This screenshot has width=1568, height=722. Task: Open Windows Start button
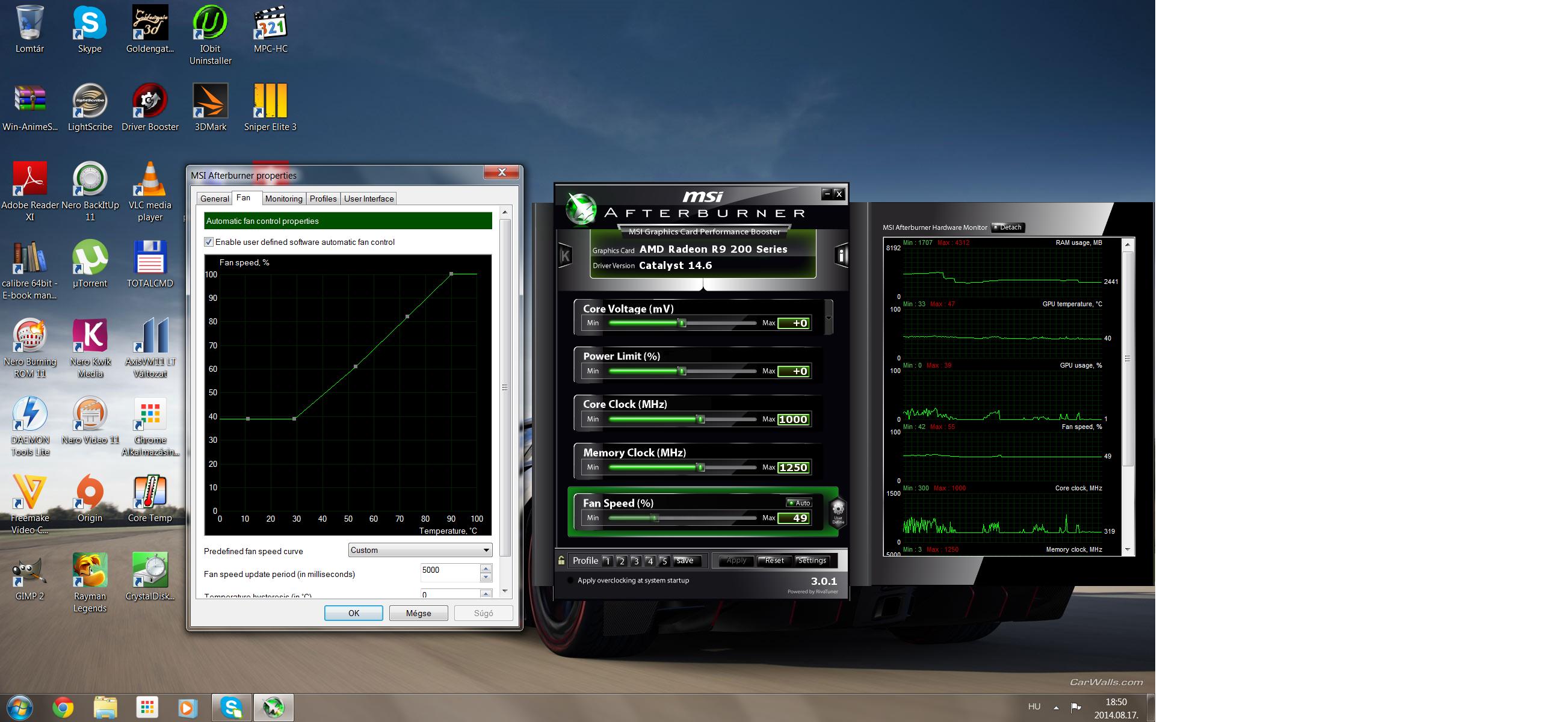coord(19,708)
